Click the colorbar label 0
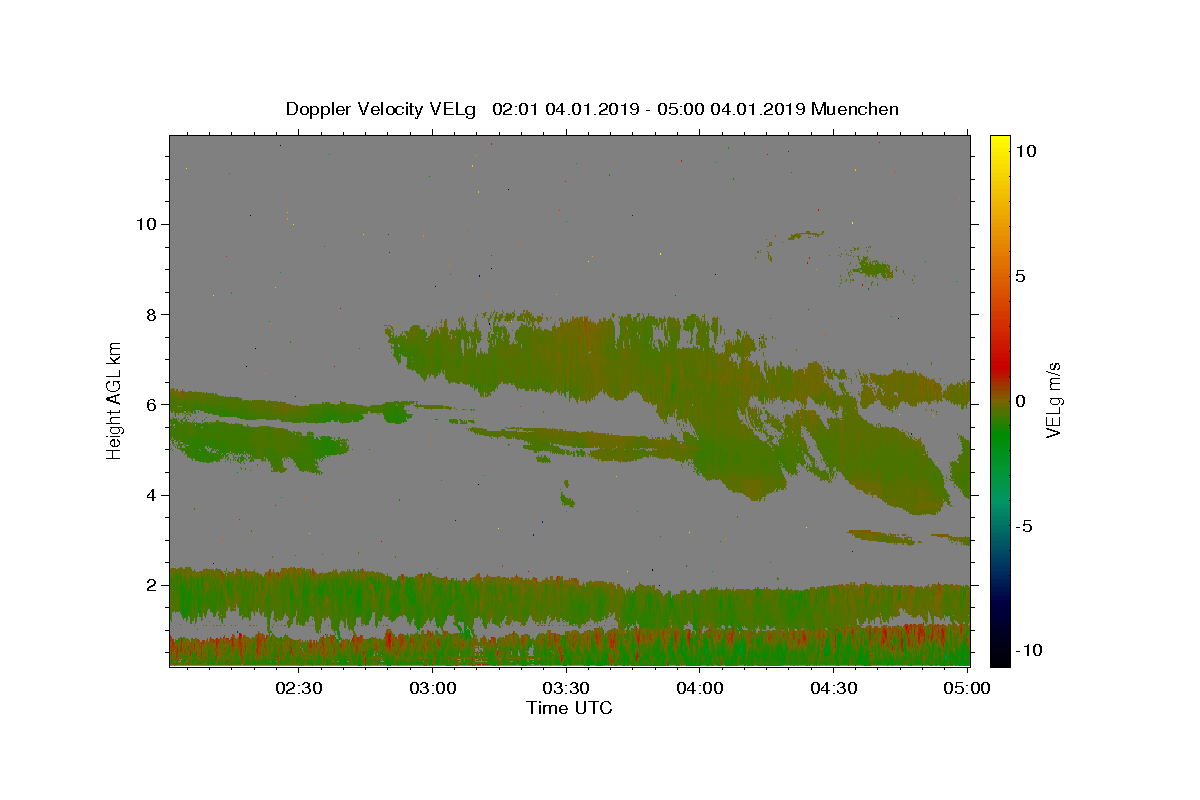1200x800 pixels. (x=1020, y=401)
